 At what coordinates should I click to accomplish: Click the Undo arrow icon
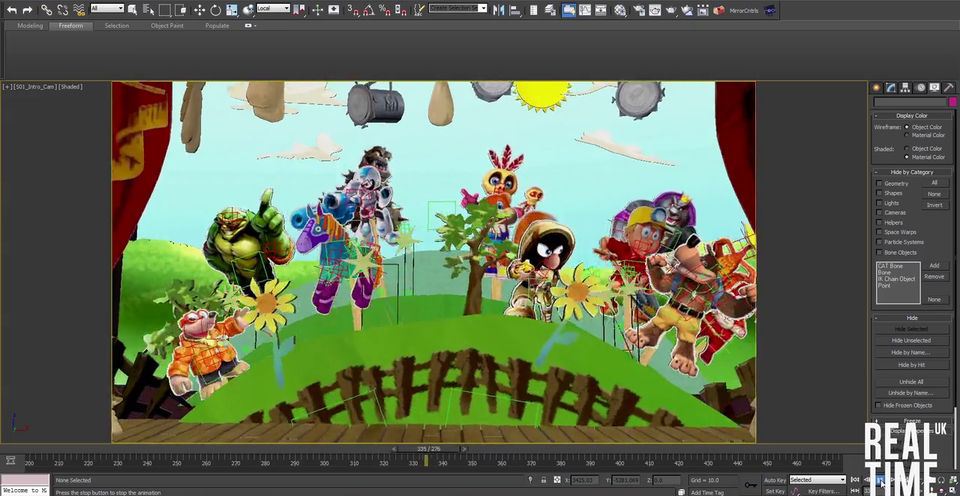(x=12, y=10)
